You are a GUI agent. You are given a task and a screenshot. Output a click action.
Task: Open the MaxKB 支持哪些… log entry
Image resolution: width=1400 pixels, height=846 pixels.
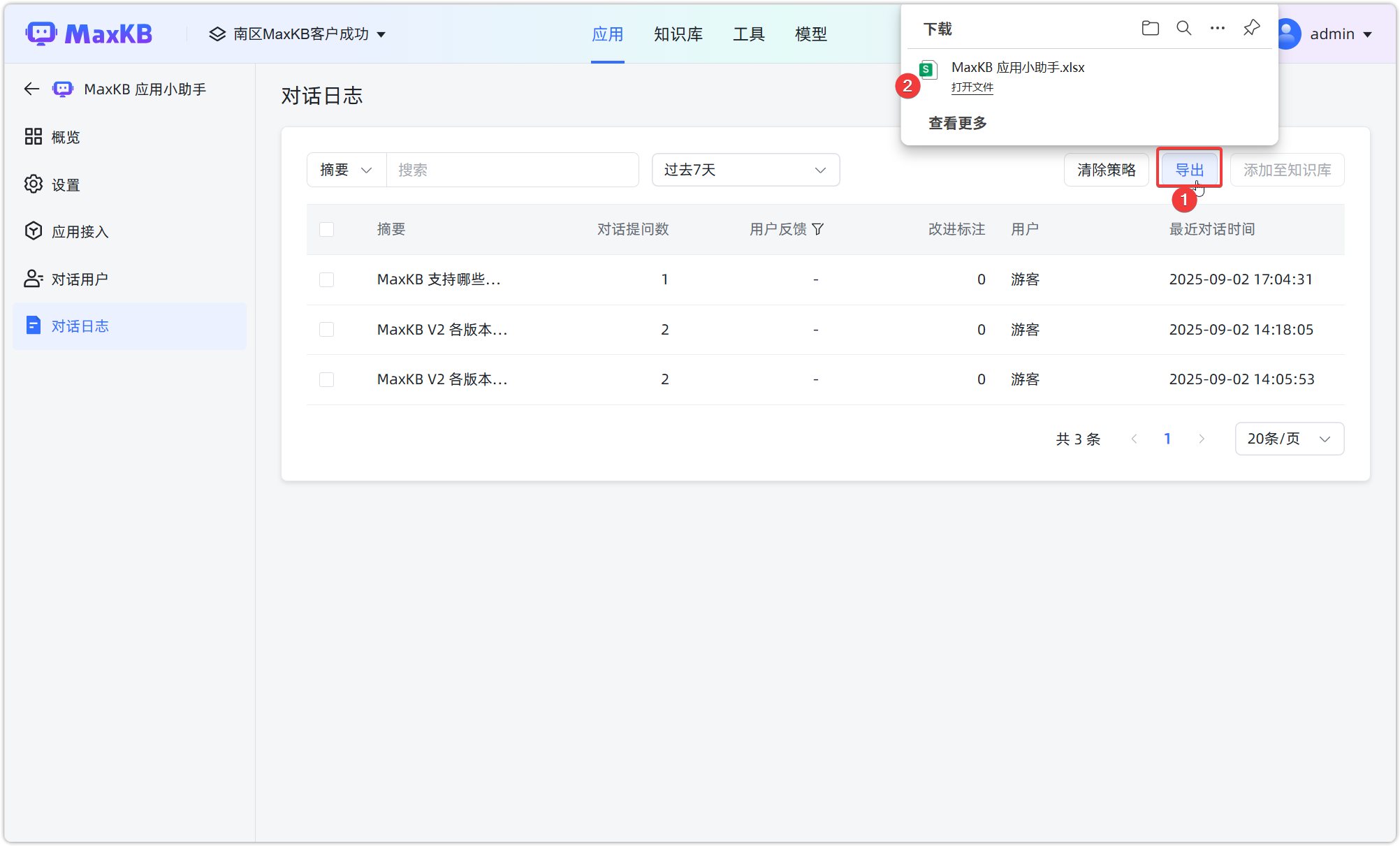(x=439, y=279)
